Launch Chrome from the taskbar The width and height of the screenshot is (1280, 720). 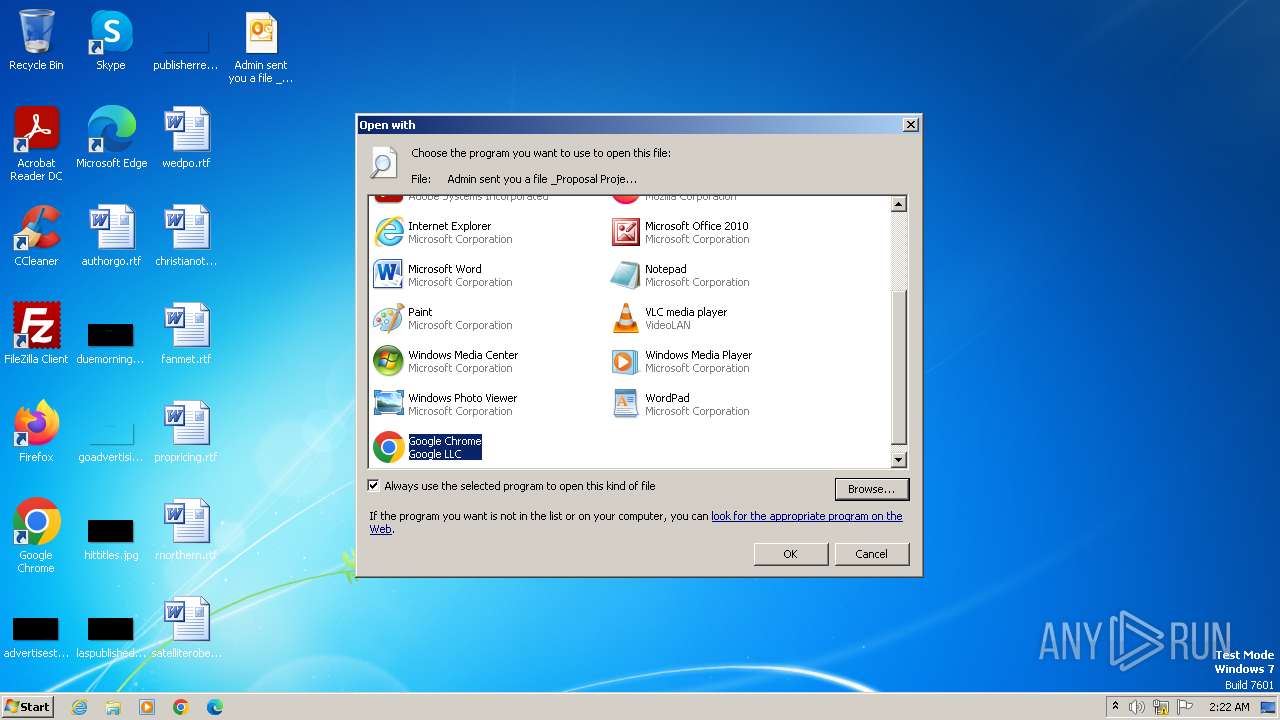point(181,707)
